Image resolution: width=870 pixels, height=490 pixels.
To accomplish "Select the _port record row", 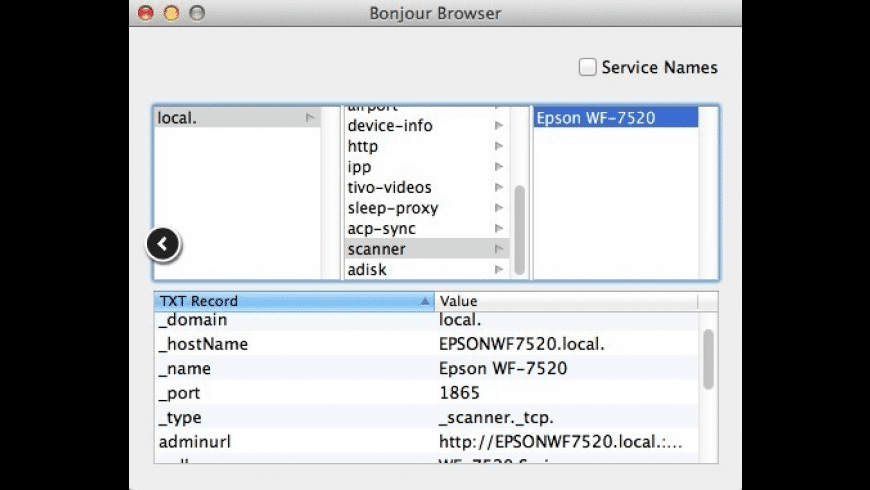I will [426, 393].
